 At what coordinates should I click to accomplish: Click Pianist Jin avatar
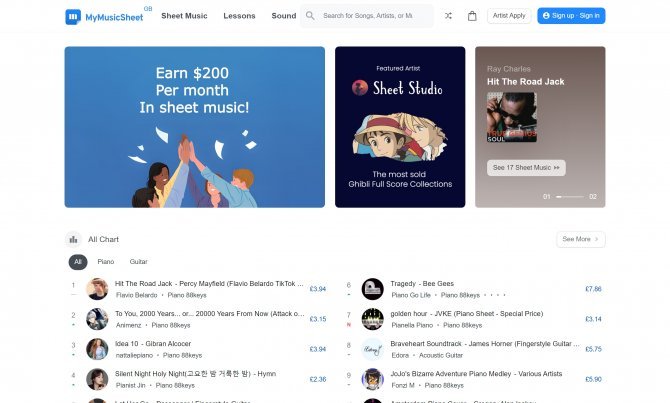97,379
